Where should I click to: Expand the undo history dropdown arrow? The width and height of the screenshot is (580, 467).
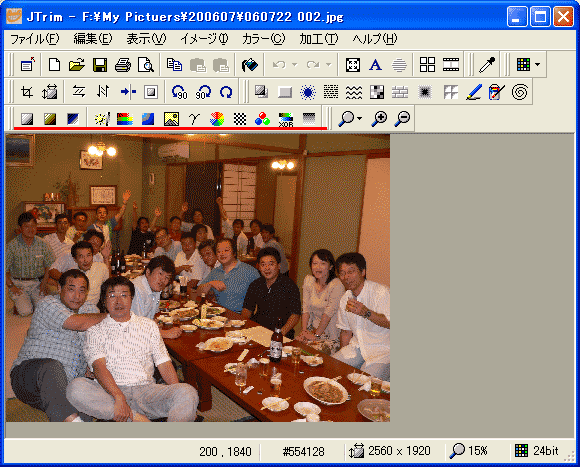pos(294,65)
